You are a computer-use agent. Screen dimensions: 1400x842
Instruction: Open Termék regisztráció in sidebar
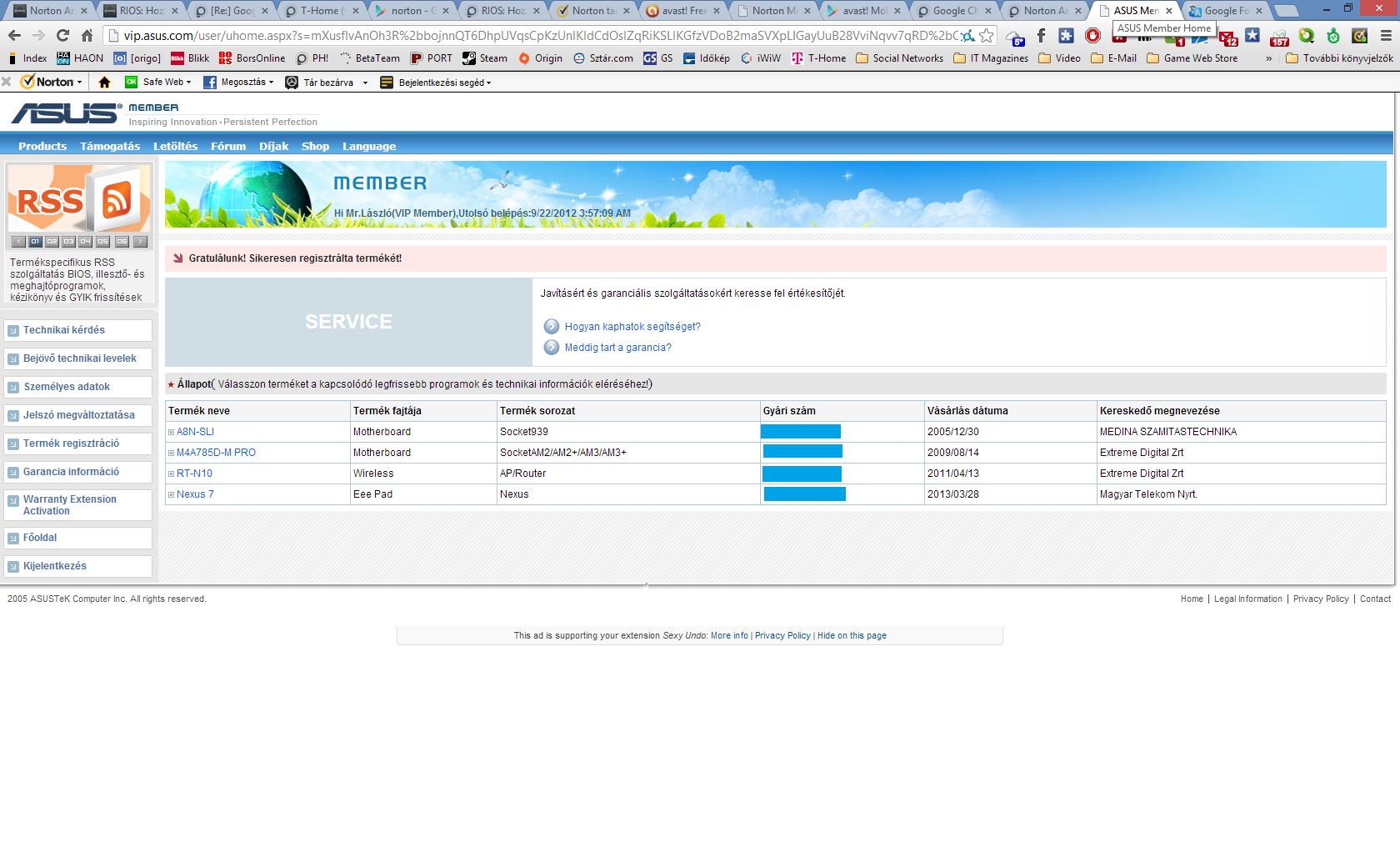tap(77, 444)
